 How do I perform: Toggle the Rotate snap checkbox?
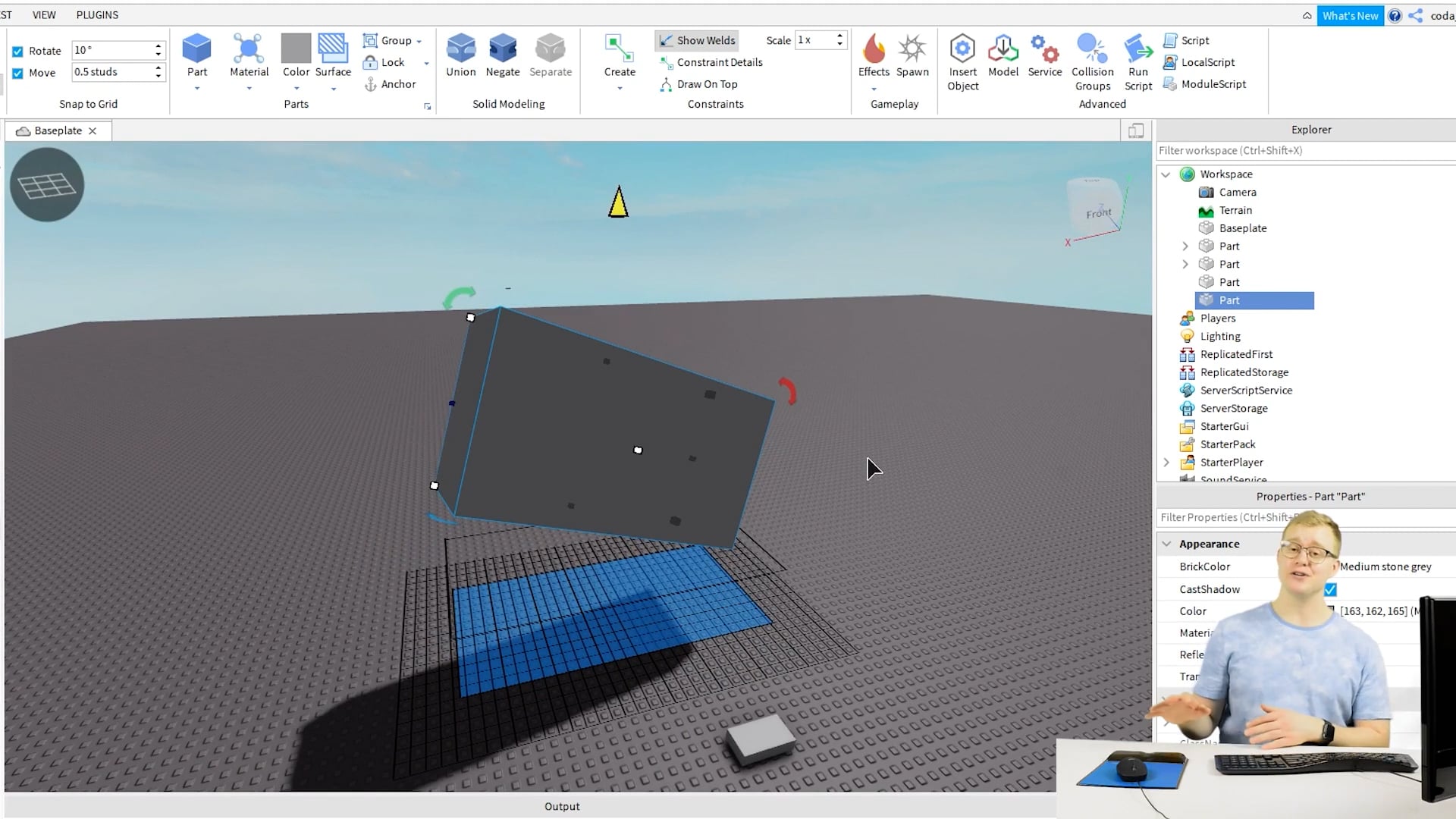point(17,50)
